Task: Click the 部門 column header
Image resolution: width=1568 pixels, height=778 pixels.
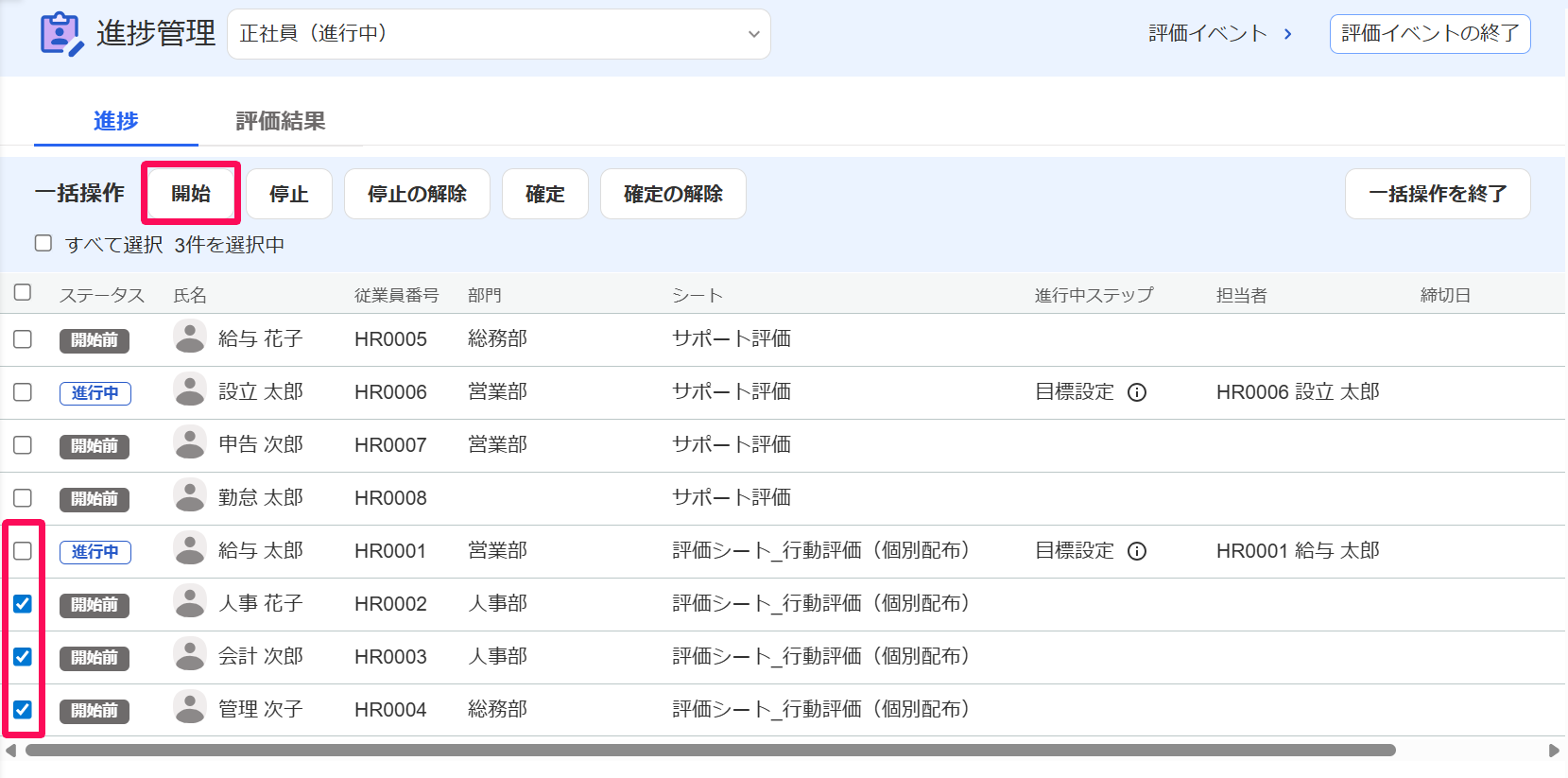Action: coord(485,296)
